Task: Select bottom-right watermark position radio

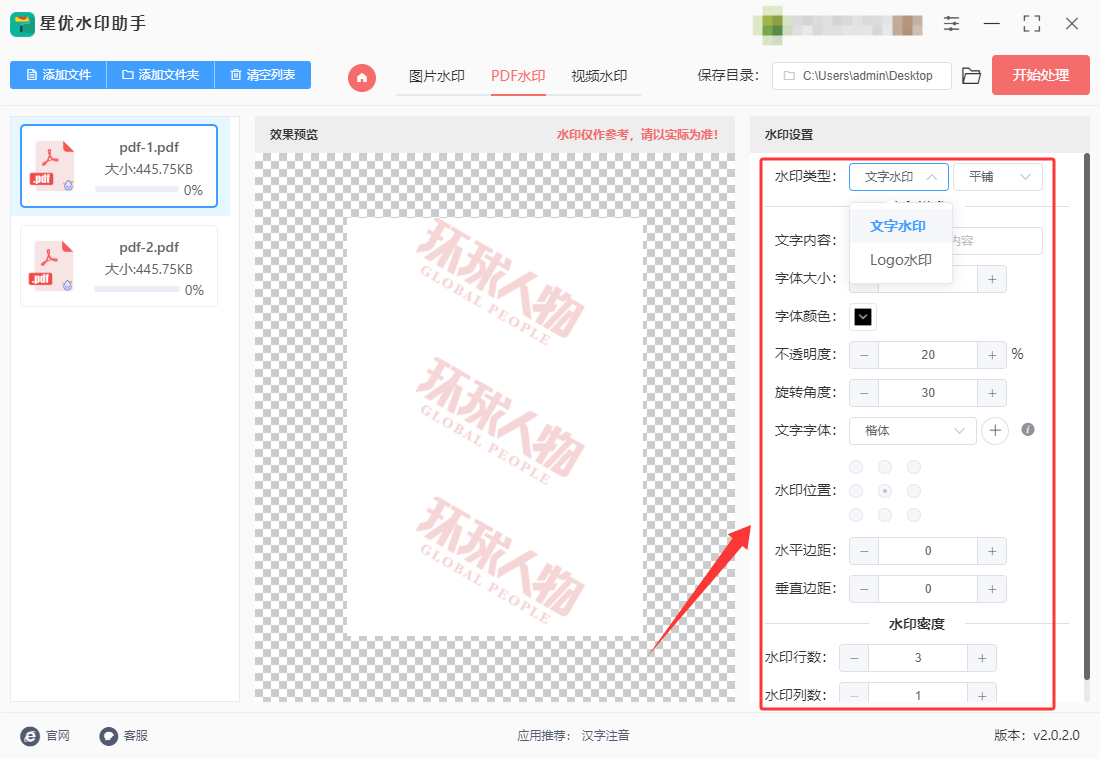Action: coord(913,515)
